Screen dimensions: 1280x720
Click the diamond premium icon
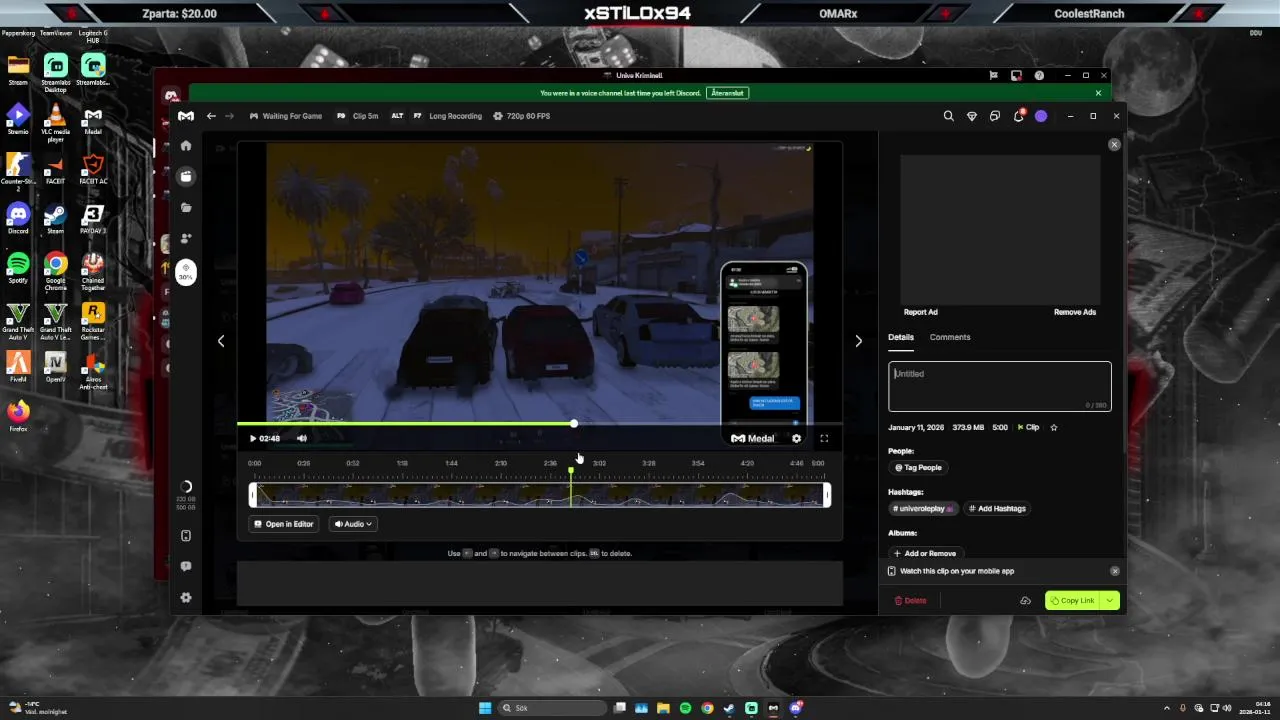[971, 116]
